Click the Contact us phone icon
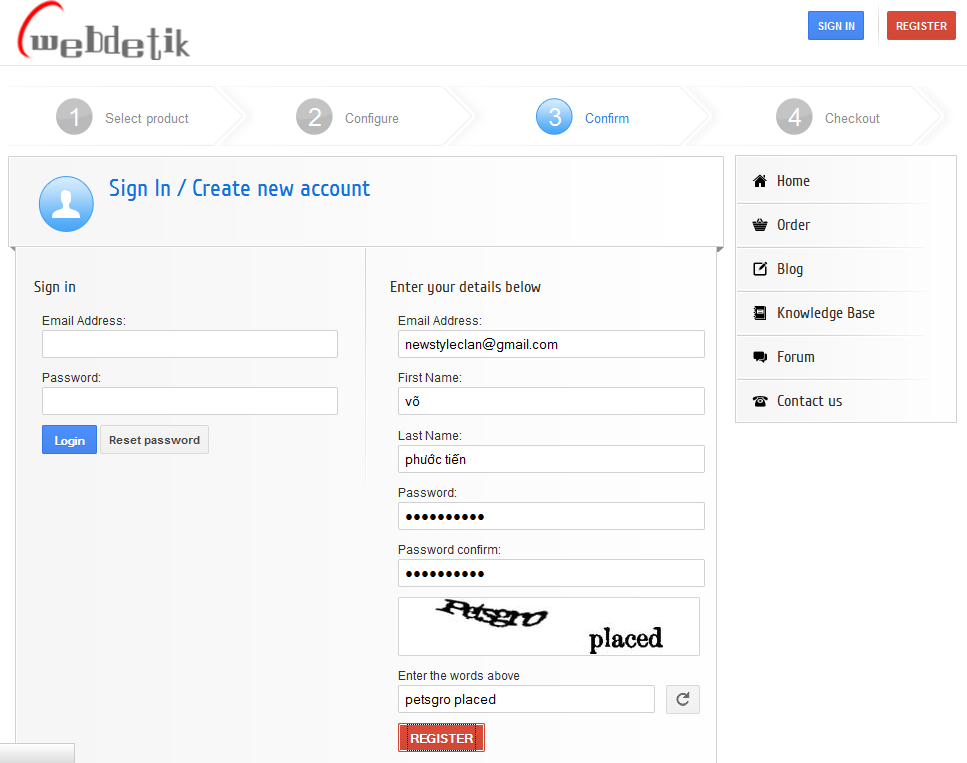 (x=759, y=401)
